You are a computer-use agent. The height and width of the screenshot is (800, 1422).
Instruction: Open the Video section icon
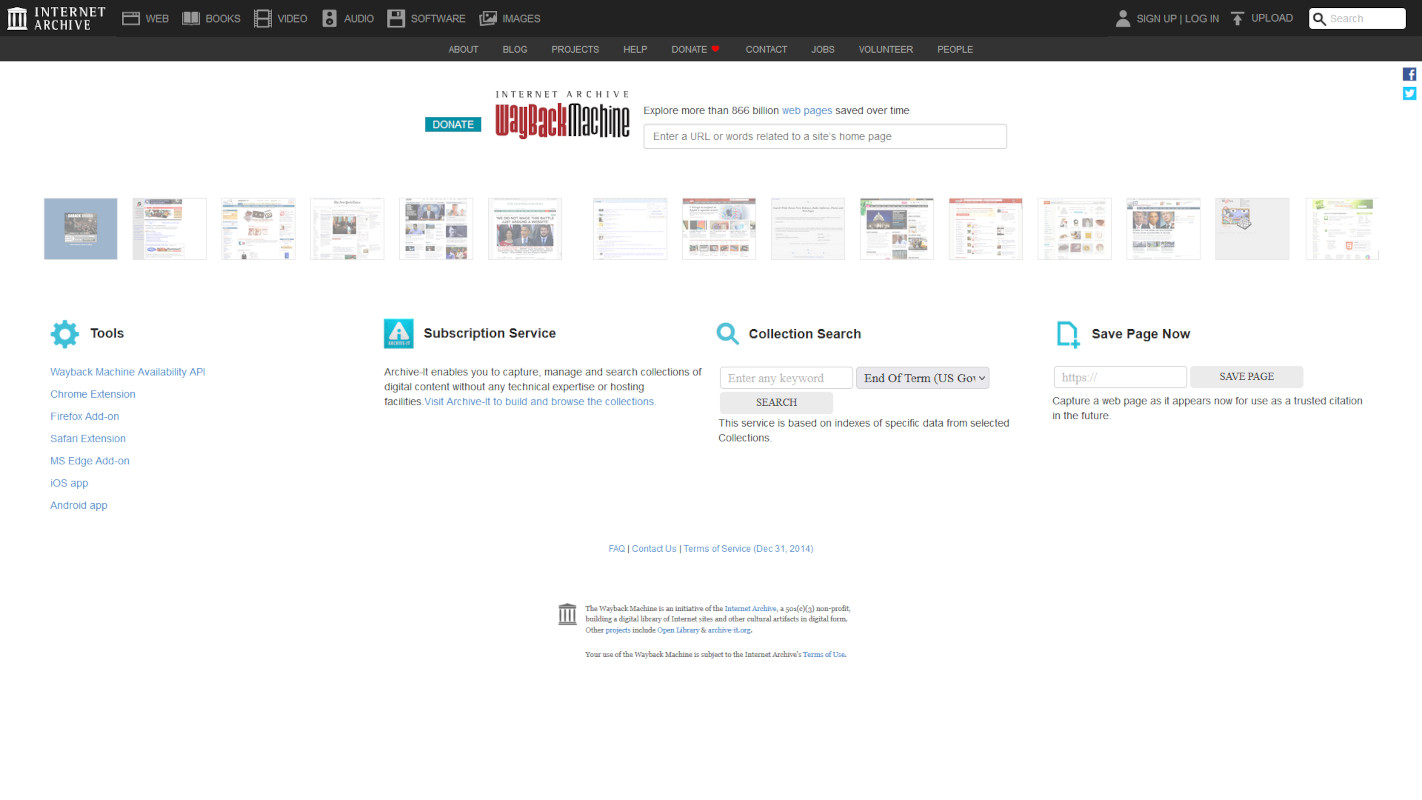(x=262, y=18)
